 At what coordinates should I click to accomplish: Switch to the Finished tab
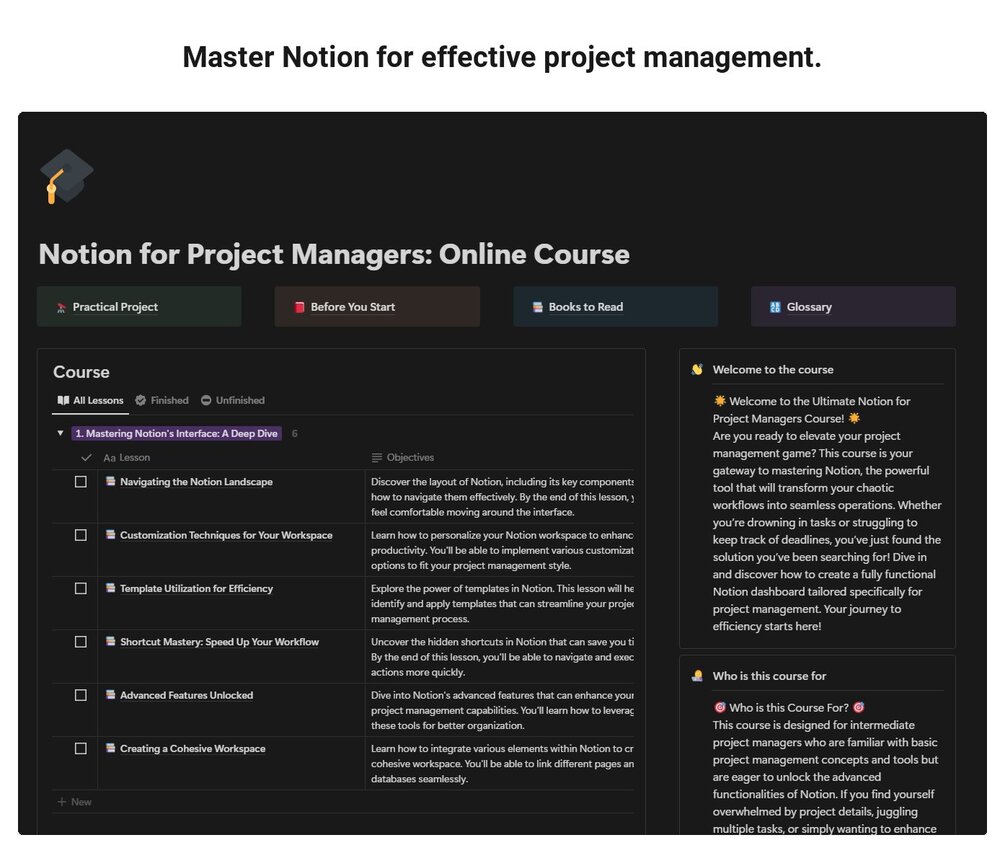[162, 400]
